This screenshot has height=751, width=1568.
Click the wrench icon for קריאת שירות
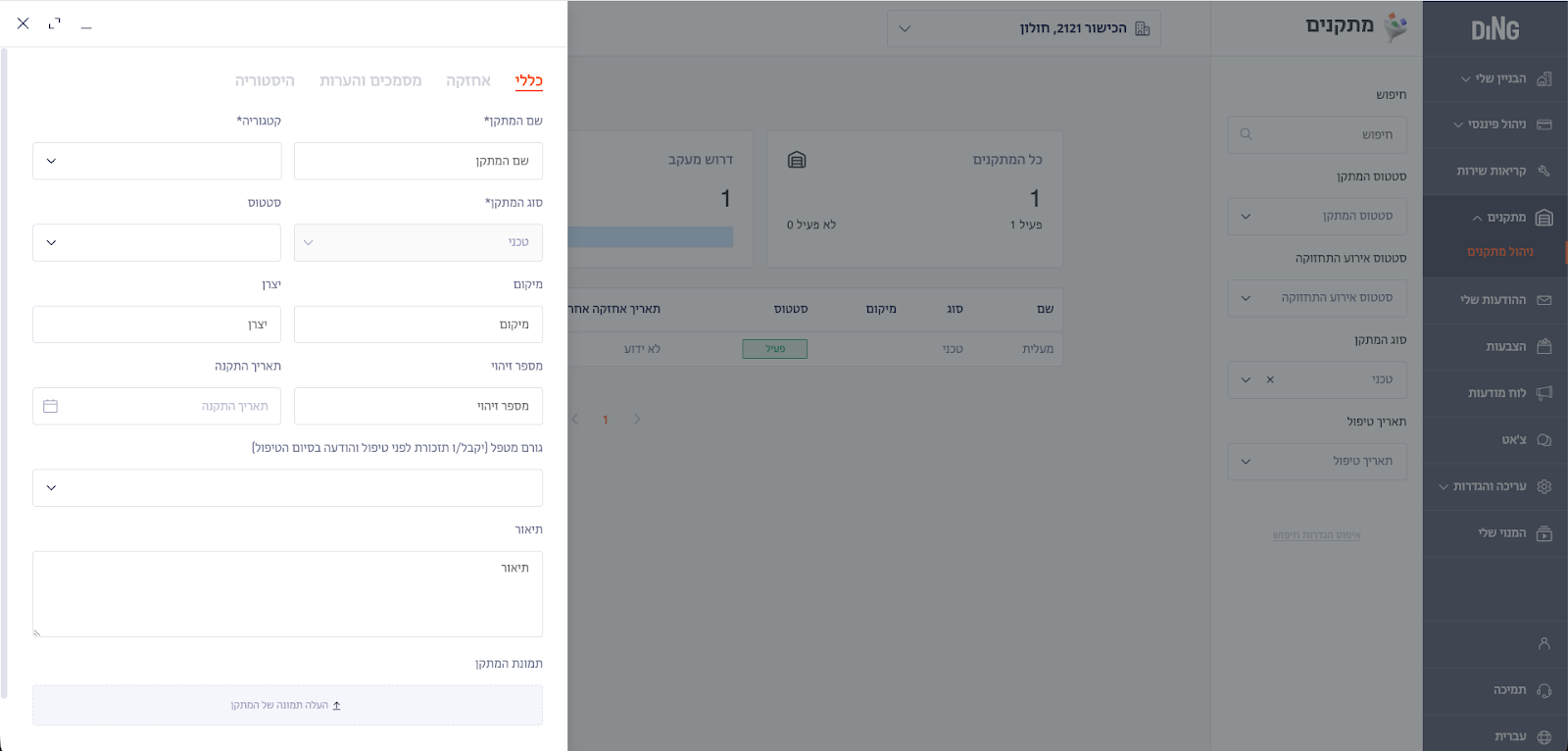tap(1544, 171)
